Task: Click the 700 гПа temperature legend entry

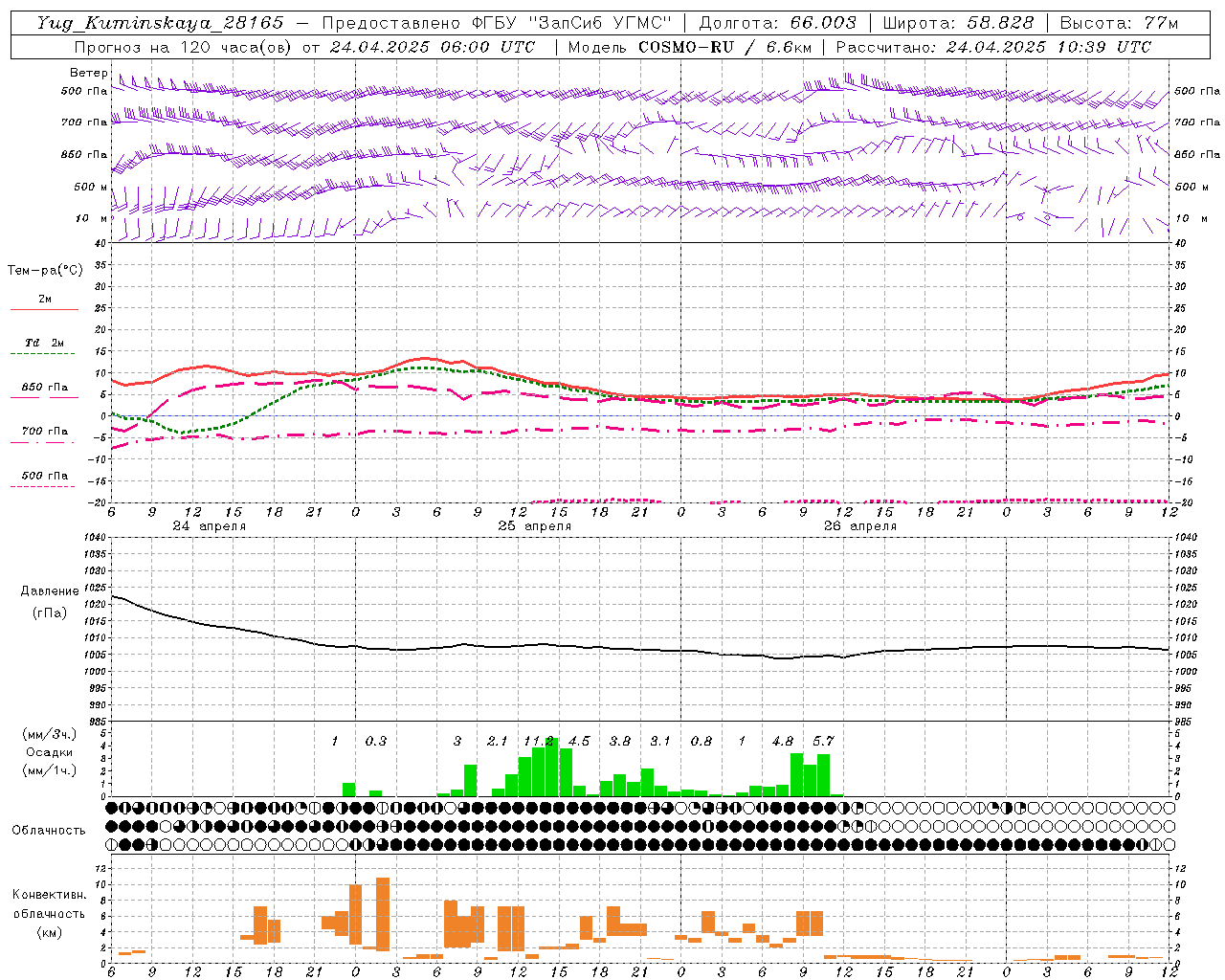Action: (x=44, y=432)
